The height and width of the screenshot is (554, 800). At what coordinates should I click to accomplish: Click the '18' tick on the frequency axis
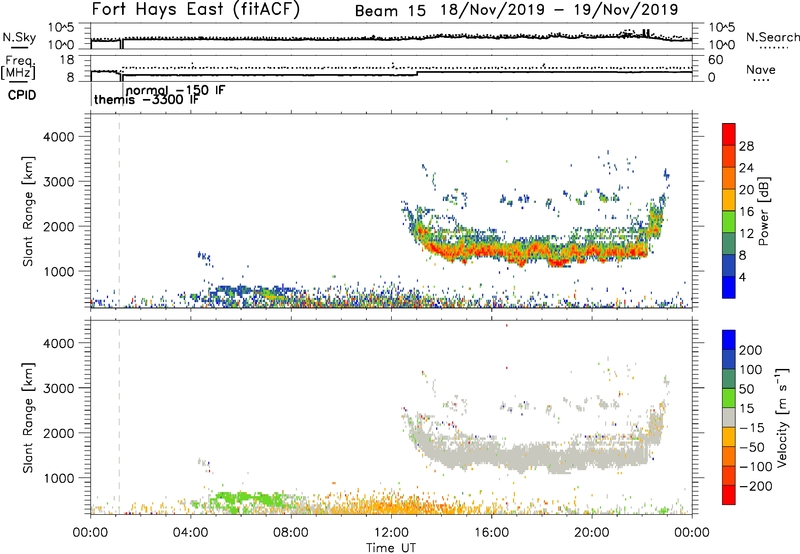click(x=67, y=60)
